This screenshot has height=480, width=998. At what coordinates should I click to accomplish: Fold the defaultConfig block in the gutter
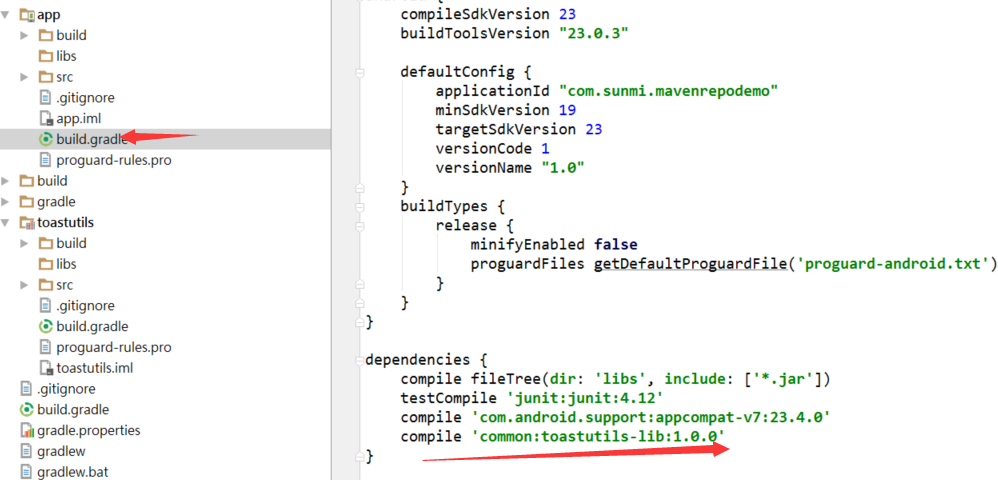pos(360,74)
